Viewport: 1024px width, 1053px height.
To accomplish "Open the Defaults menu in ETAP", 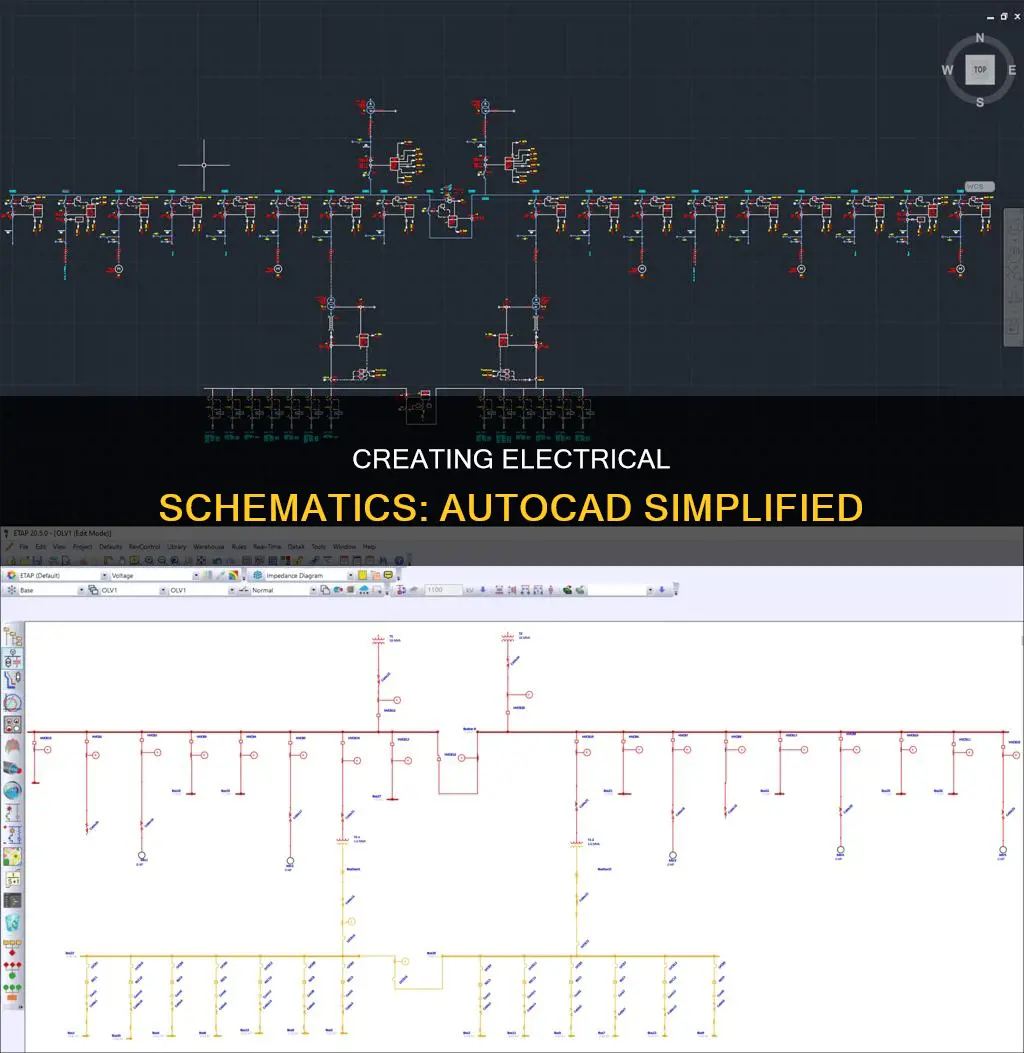I will coord(111,547).
